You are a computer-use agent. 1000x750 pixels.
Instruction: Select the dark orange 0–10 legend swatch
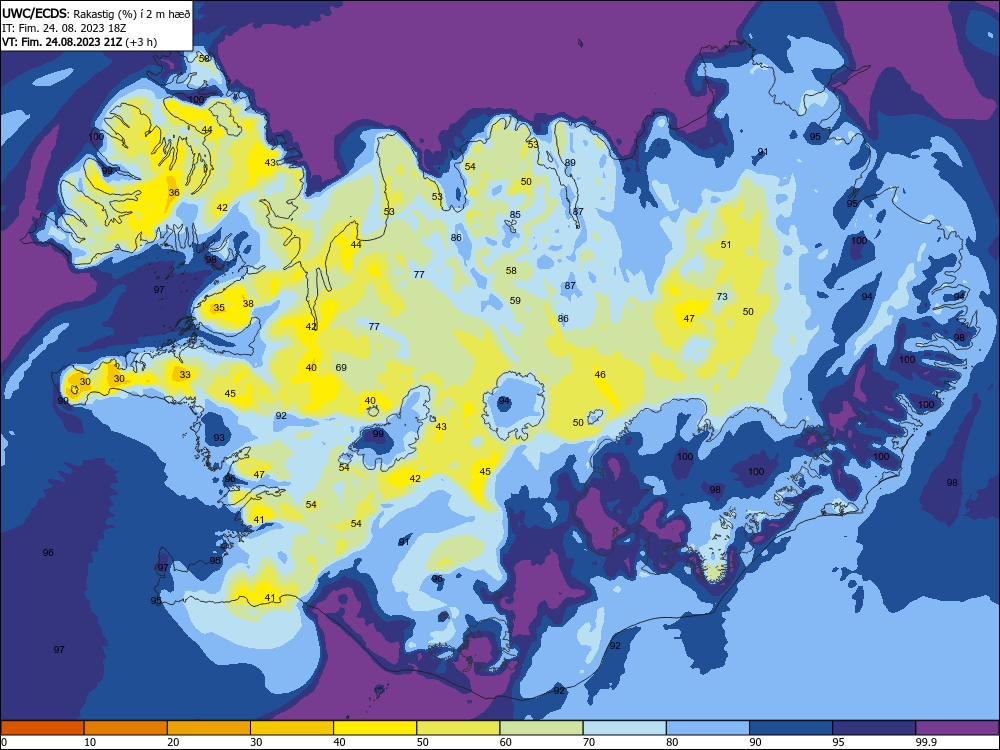click(x=42, y=728)
